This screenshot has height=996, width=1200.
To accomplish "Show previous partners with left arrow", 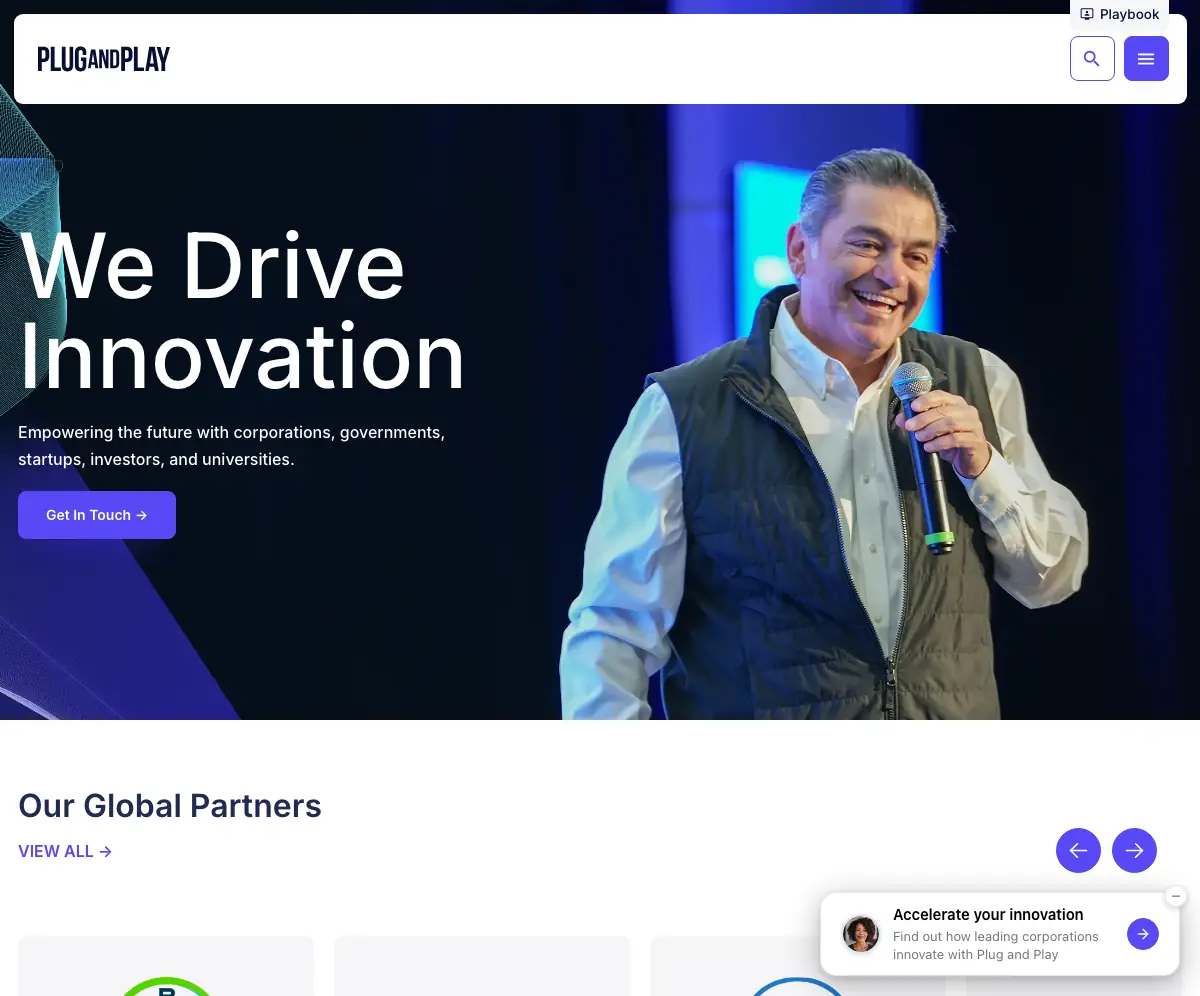I will 1078,850.
